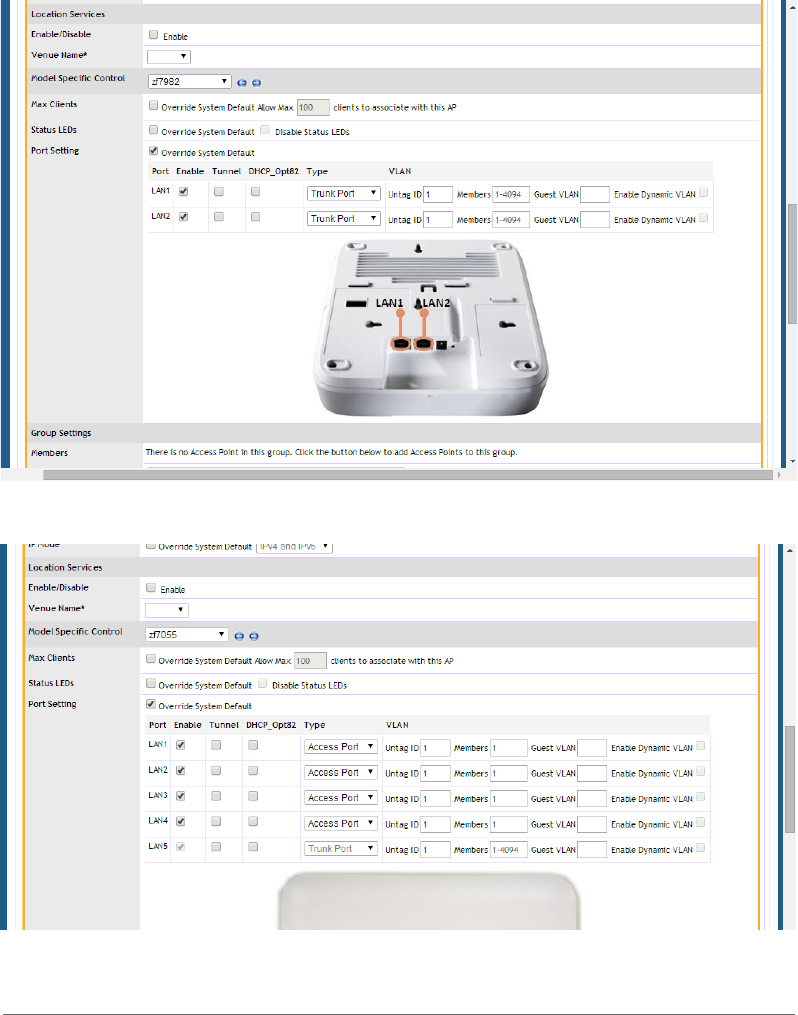This screenshot has width=798, height=1015.
Task: Open LAN1 Access Port type dropdown for zf7055
Action: pyautogui.click(x=340, y=746)
